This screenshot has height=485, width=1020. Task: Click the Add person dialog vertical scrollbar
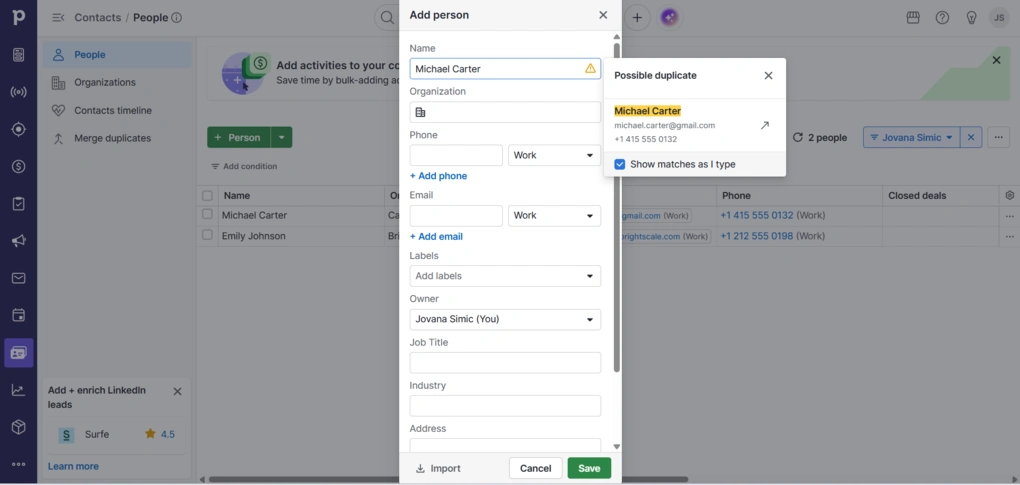click(617, 208)
